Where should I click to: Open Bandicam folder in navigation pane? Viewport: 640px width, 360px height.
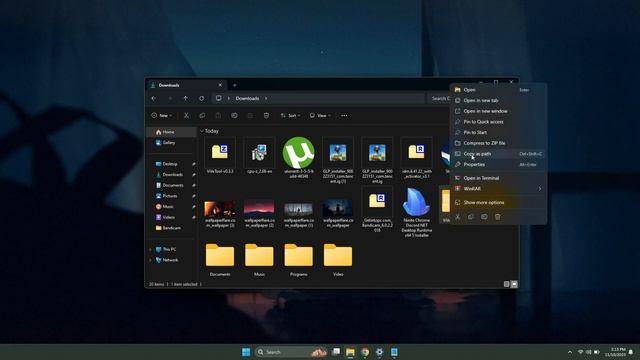171,228
